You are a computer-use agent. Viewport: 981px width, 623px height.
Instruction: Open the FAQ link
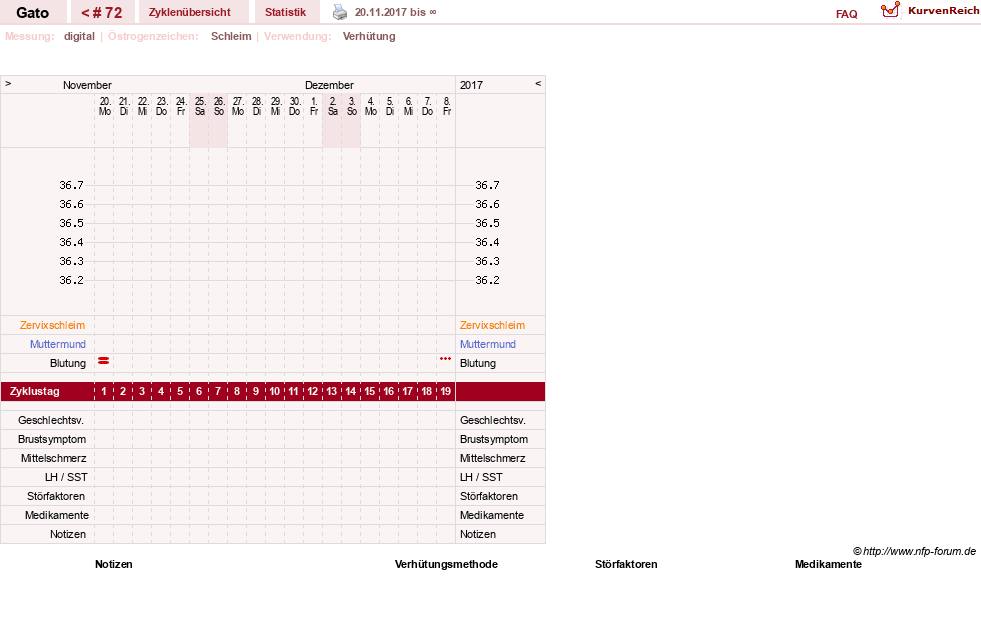pos(846,14)
